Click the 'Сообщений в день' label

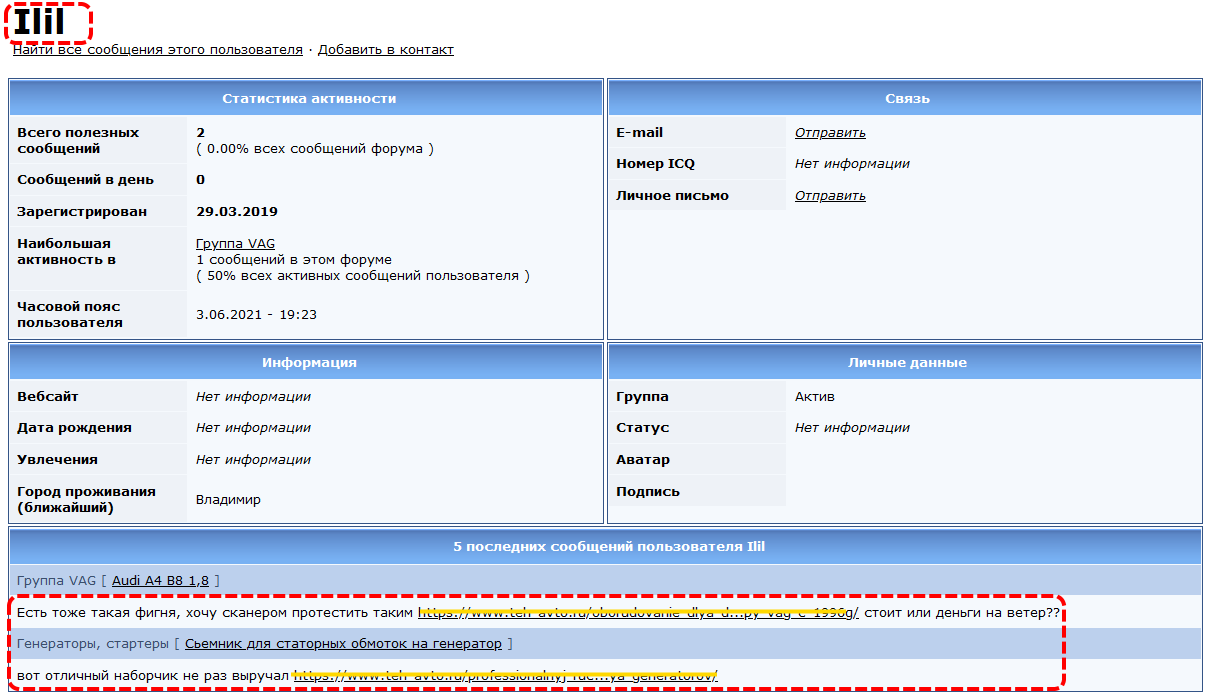pyautogui.click(x=85, y=179)
